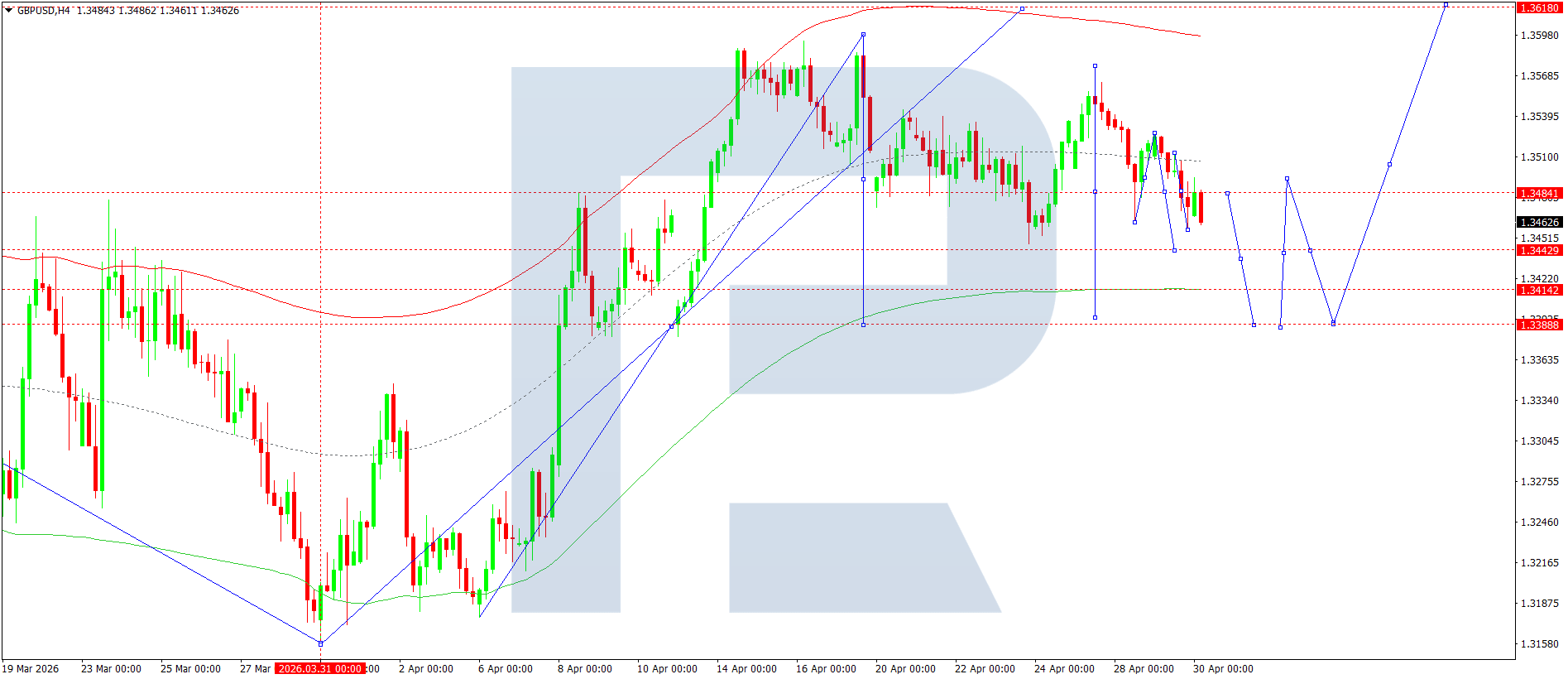Click the 24 Apr 00:00 time axis label
Image resolution: width=1568 pixels, height=679 pixels.
[x=1064, y=669]
